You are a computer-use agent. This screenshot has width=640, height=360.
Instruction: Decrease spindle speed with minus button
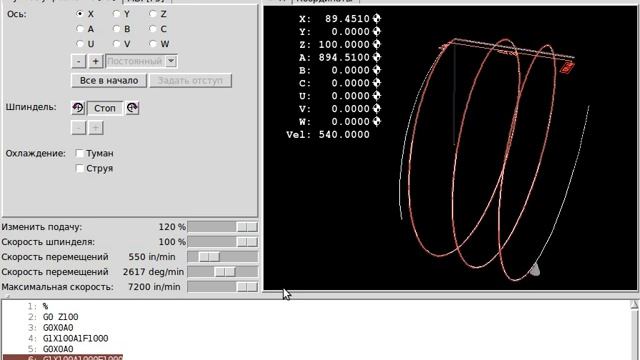(78, 128)
